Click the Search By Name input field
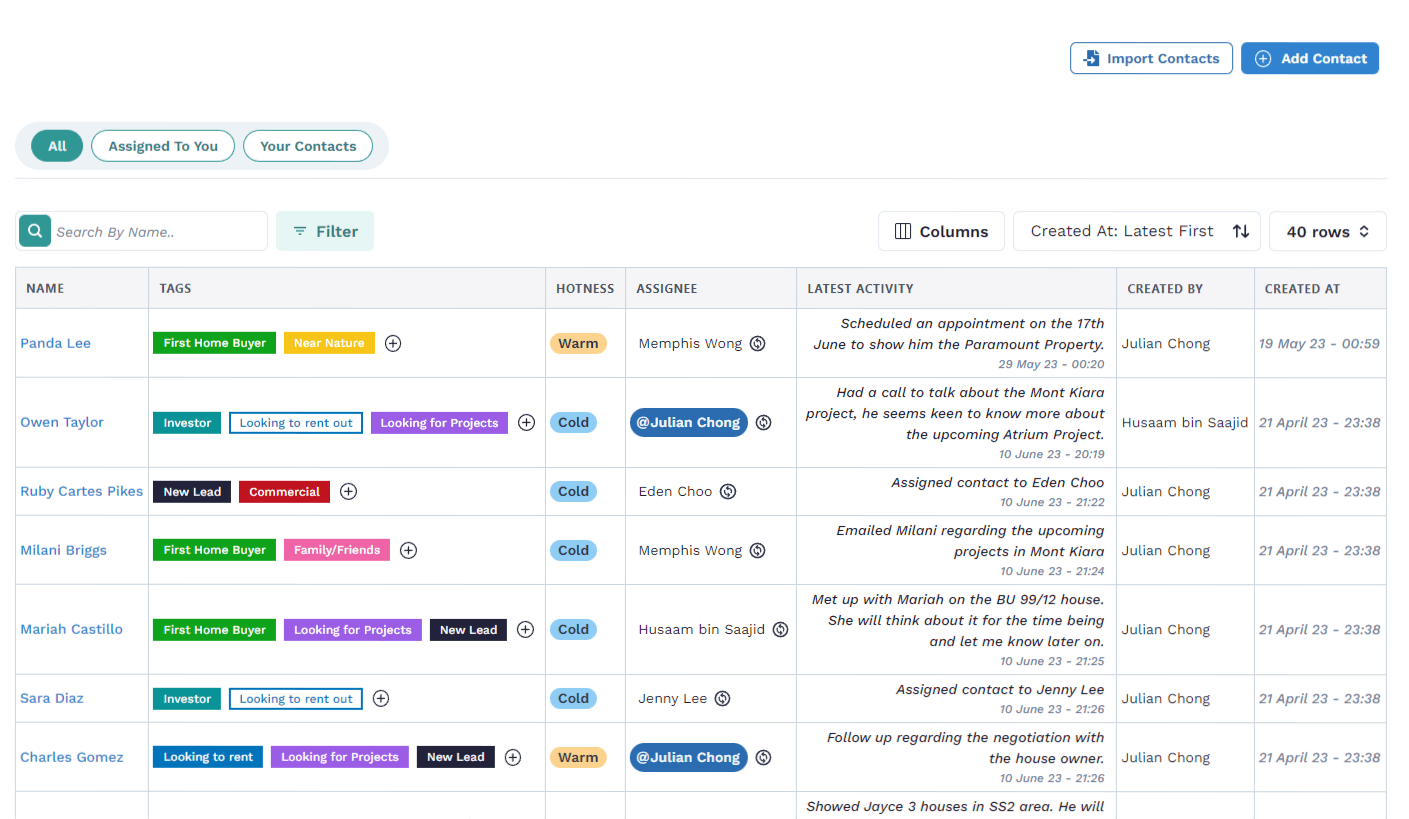The image size is (1409, 819). pos(158,231)
